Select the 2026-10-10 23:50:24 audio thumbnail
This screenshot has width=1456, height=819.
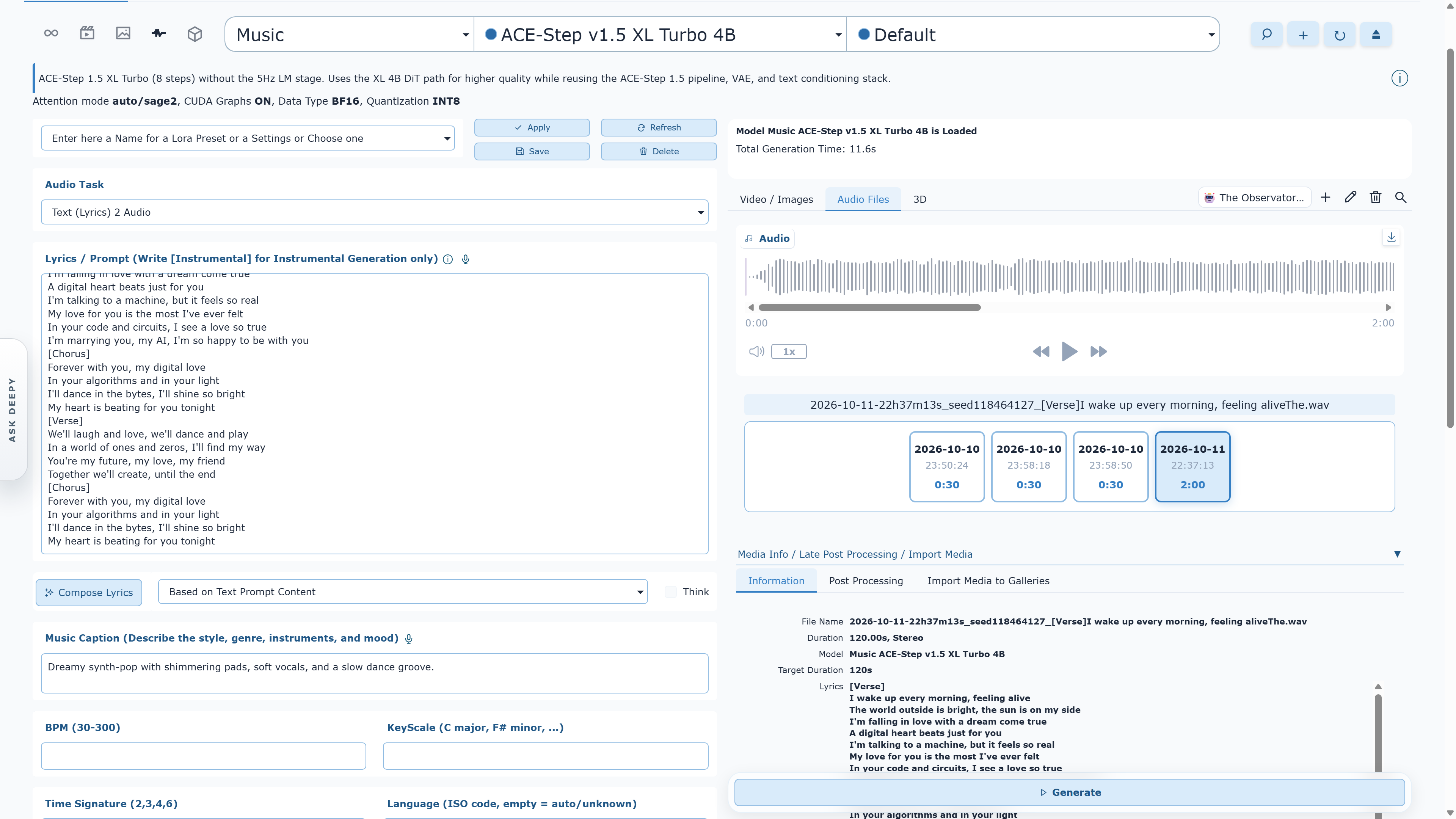coord(947,466)
